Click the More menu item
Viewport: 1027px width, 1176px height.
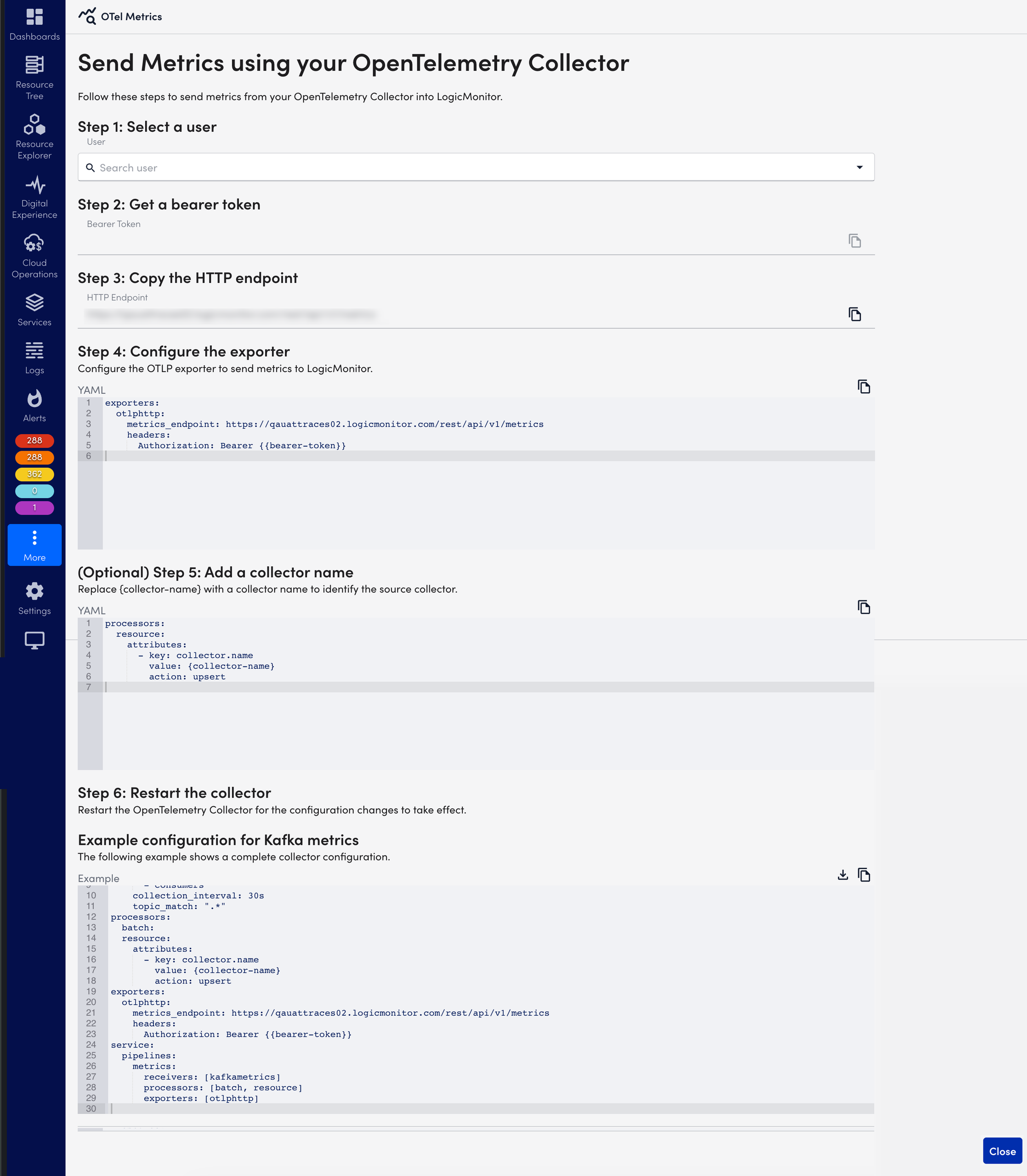(34, 545)
